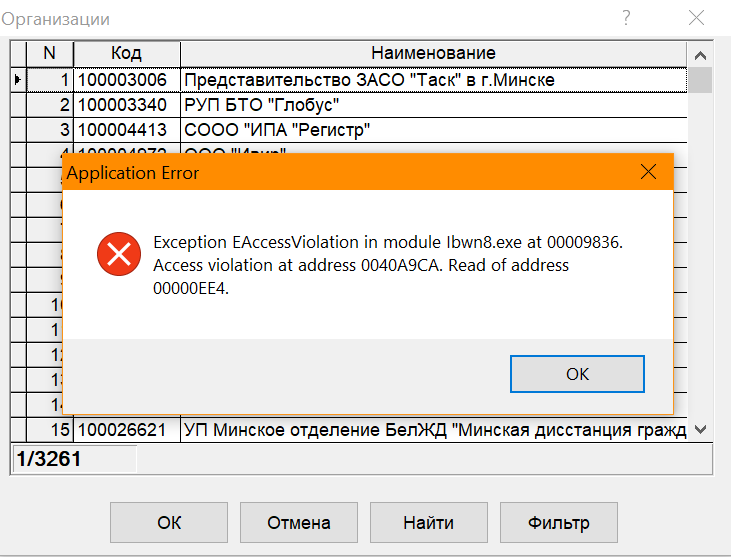Open the Фильтр button

[559, 523]
